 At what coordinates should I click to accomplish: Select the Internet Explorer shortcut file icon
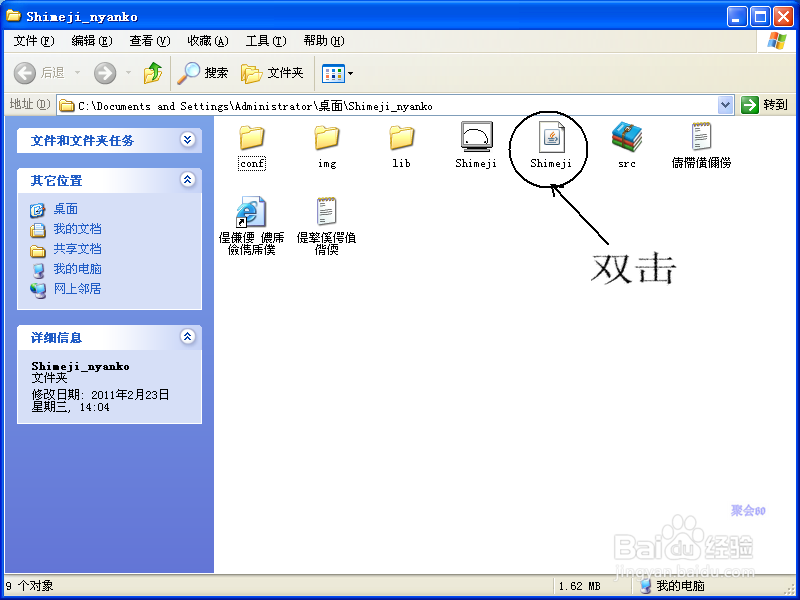tap(251, 212)
